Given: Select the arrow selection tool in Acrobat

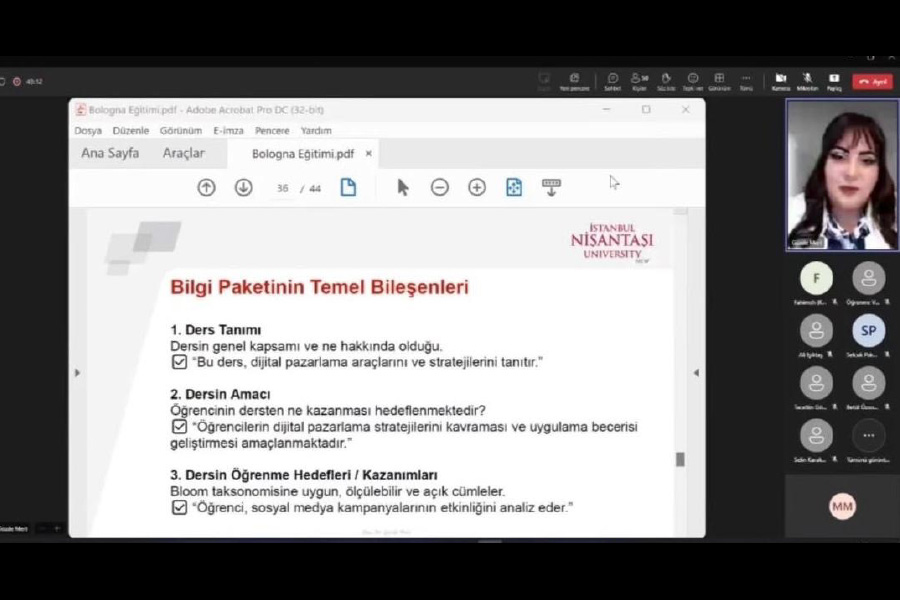Looking at the screenshot, I should 403,187.
